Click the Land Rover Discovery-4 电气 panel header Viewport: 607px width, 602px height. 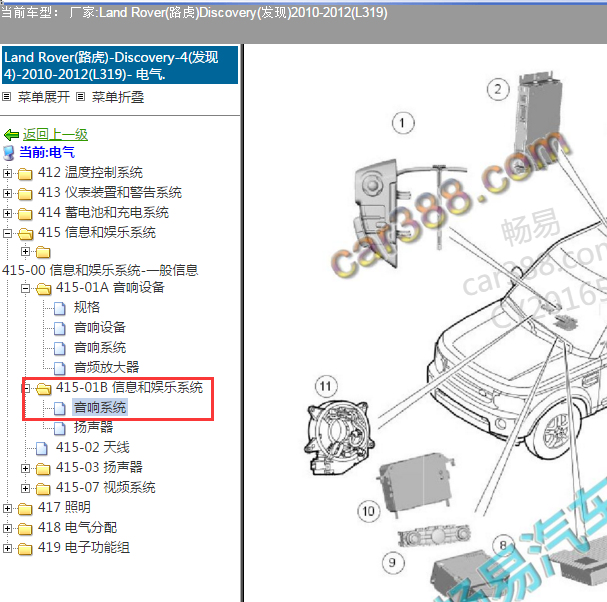pos(120,65)
